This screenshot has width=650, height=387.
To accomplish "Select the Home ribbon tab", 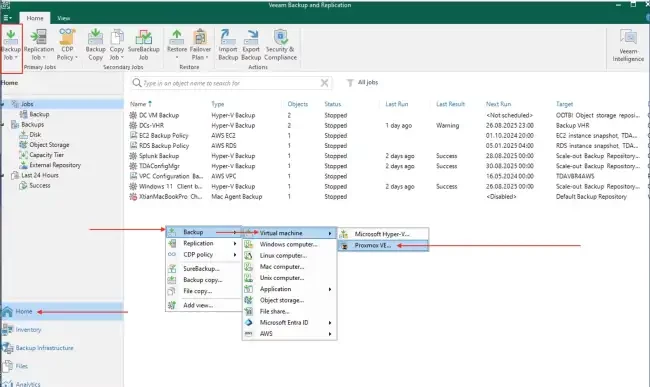I will coord(35,18).
